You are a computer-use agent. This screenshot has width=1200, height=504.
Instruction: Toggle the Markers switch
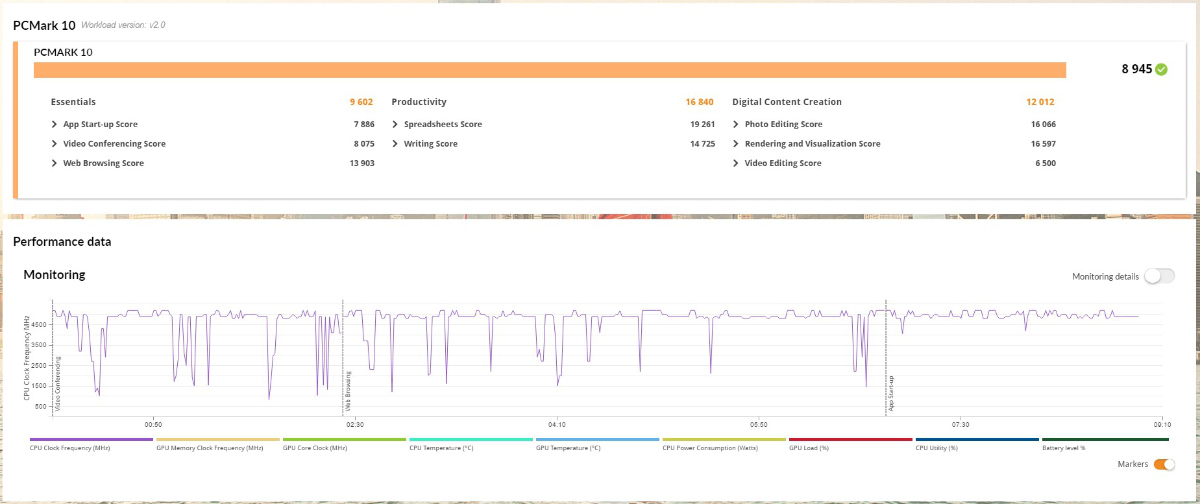[x=1163, y=464]
